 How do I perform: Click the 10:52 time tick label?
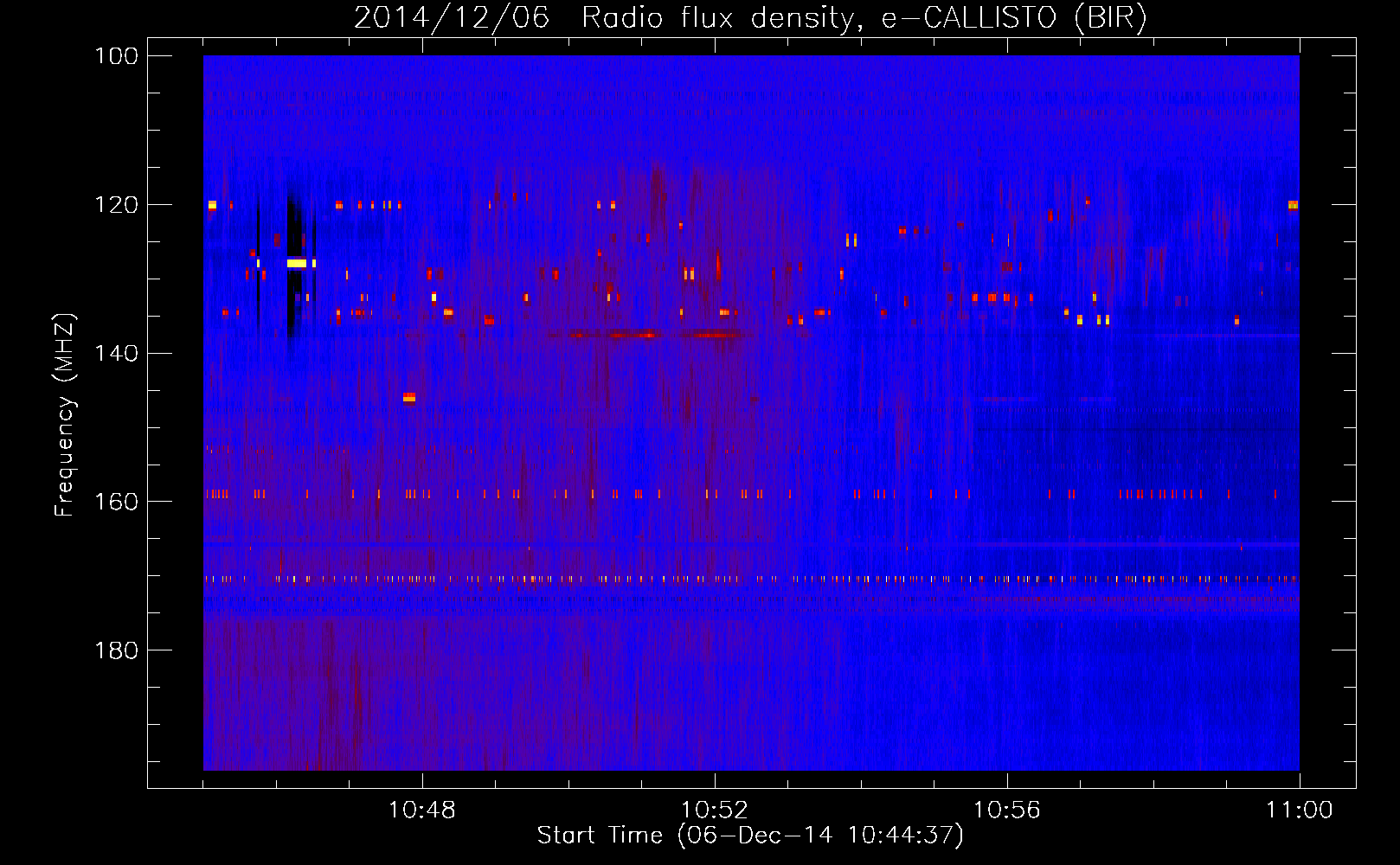coord(715,811)
